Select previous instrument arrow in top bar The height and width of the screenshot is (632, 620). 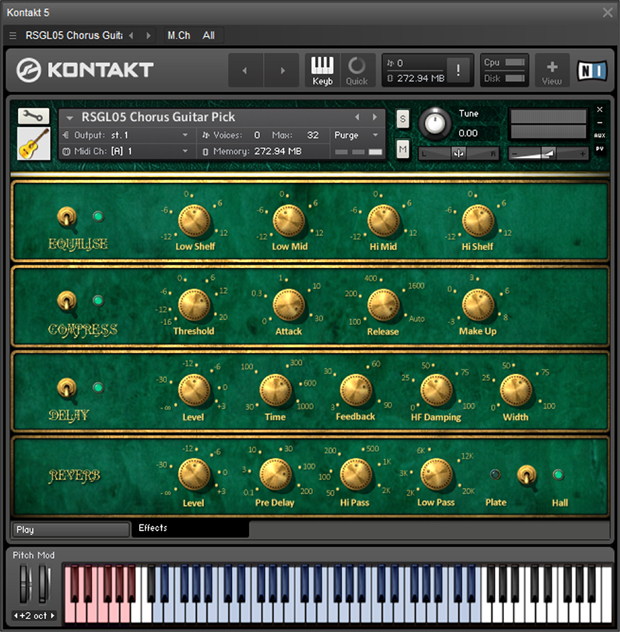[131, 35]
